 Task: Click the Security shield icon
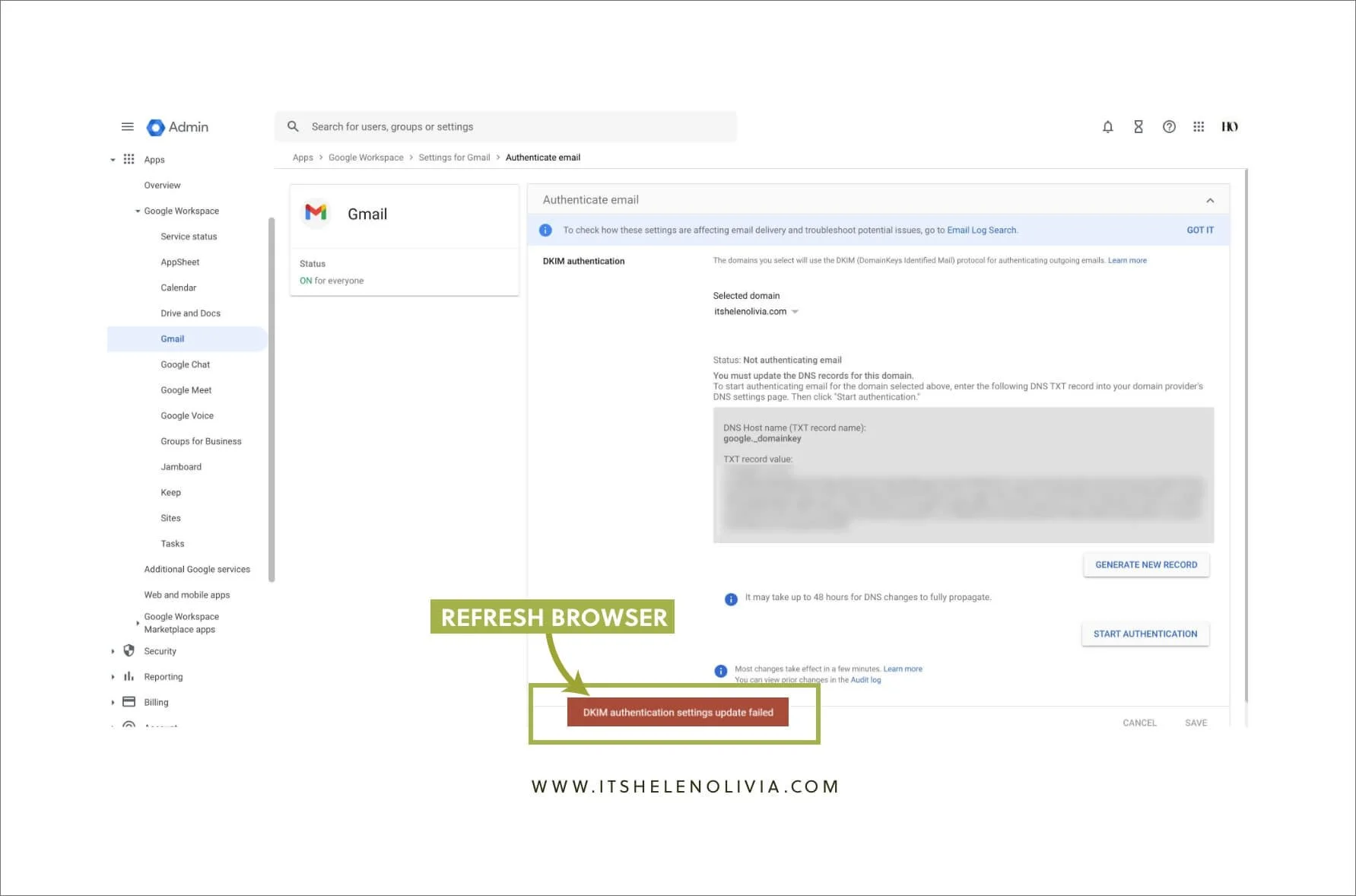(129, 650)
